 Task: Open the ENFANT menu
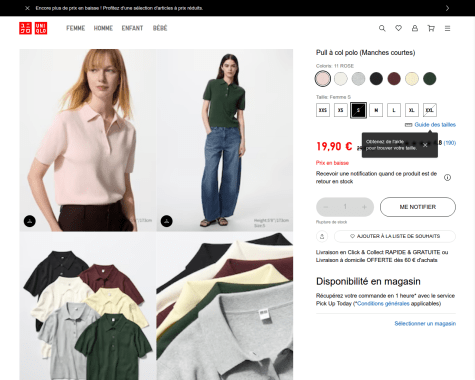click(x=132, y=28)
